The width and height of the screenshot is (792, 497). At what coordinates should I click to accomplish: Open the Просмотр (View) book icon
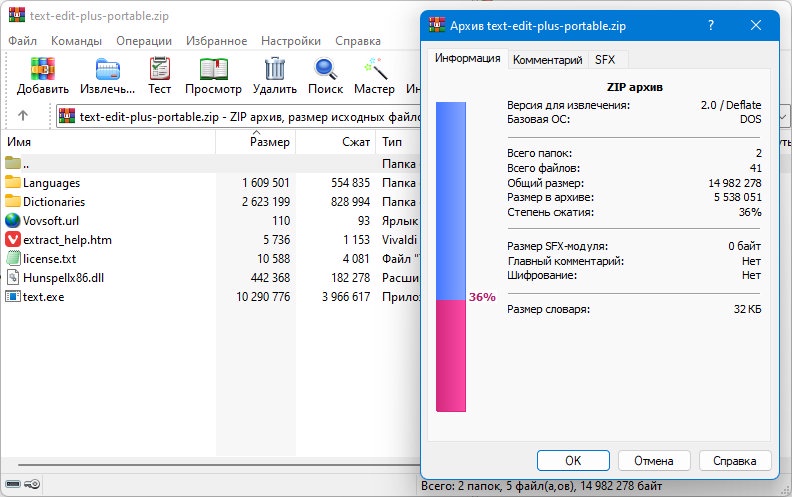213,69
